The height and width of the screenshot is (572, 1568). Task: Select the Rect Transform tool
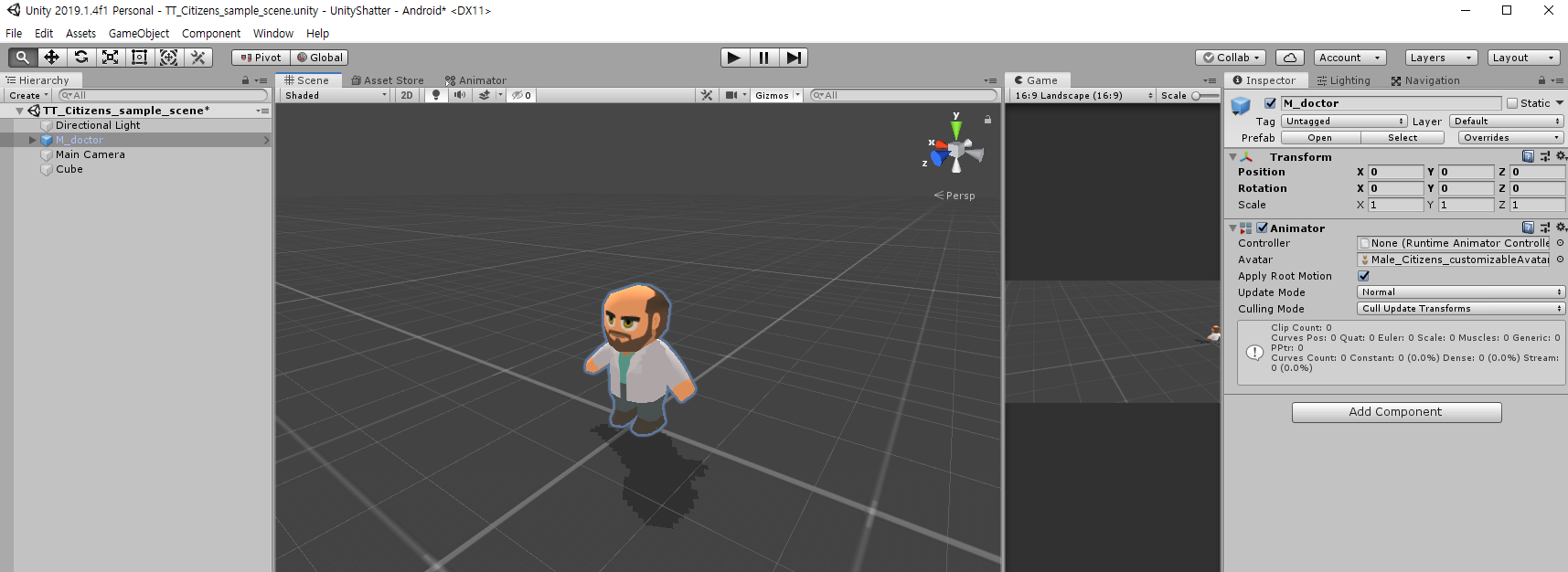(x=139, y=58)
